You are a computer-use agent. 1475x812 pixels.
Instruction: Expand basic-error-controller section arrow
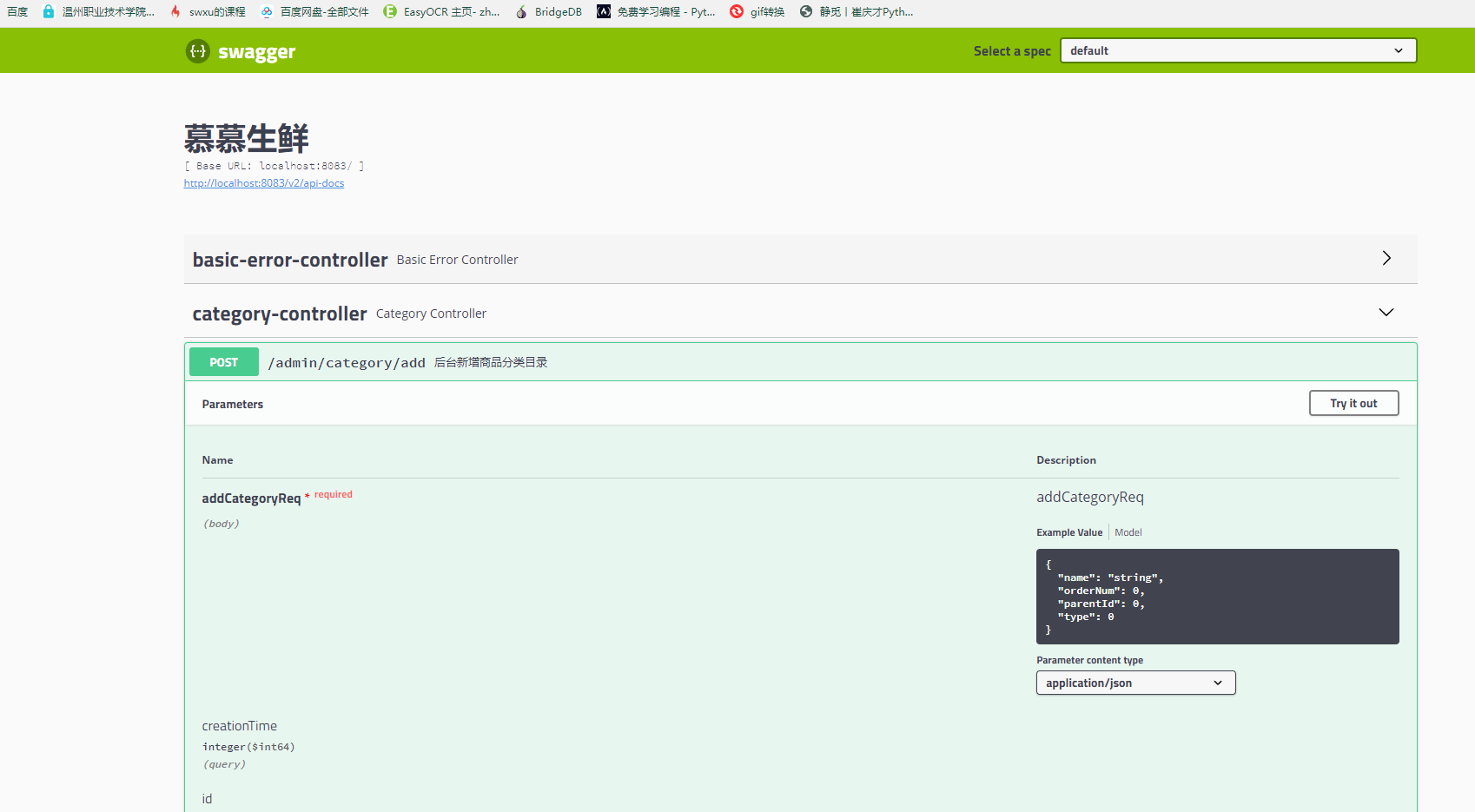pyautogui.click(x=1386, y=258)
